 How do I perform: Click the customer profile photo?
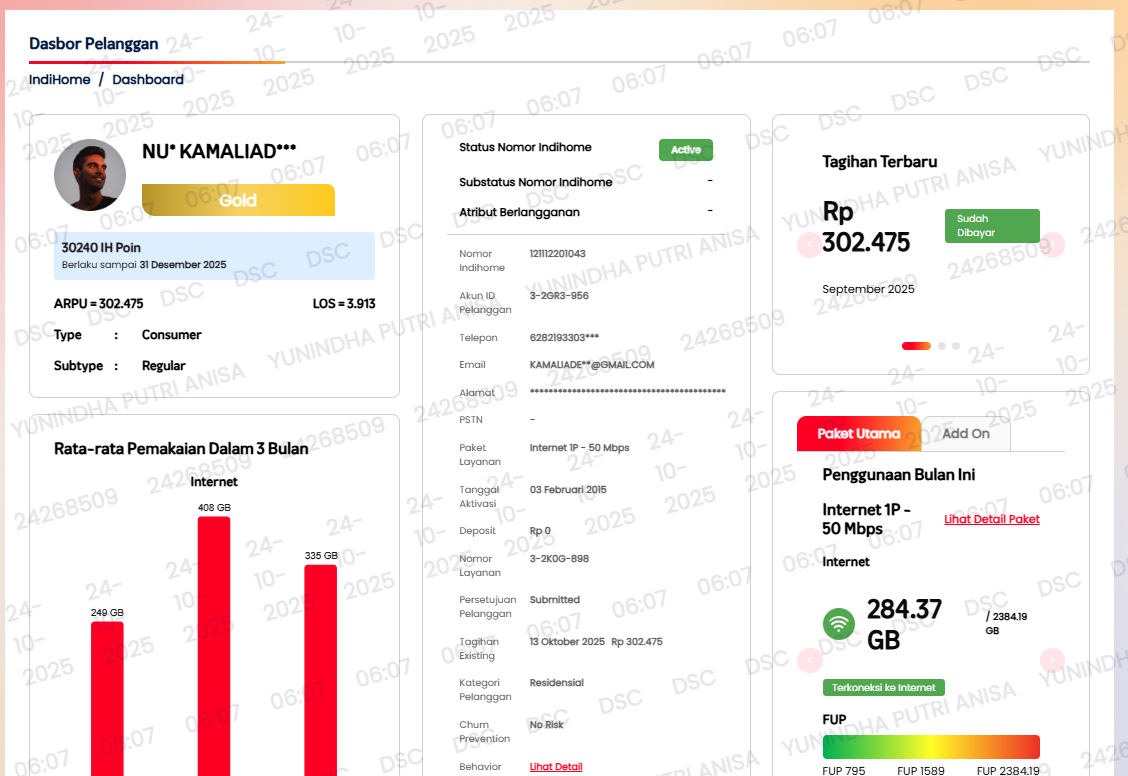90,175
